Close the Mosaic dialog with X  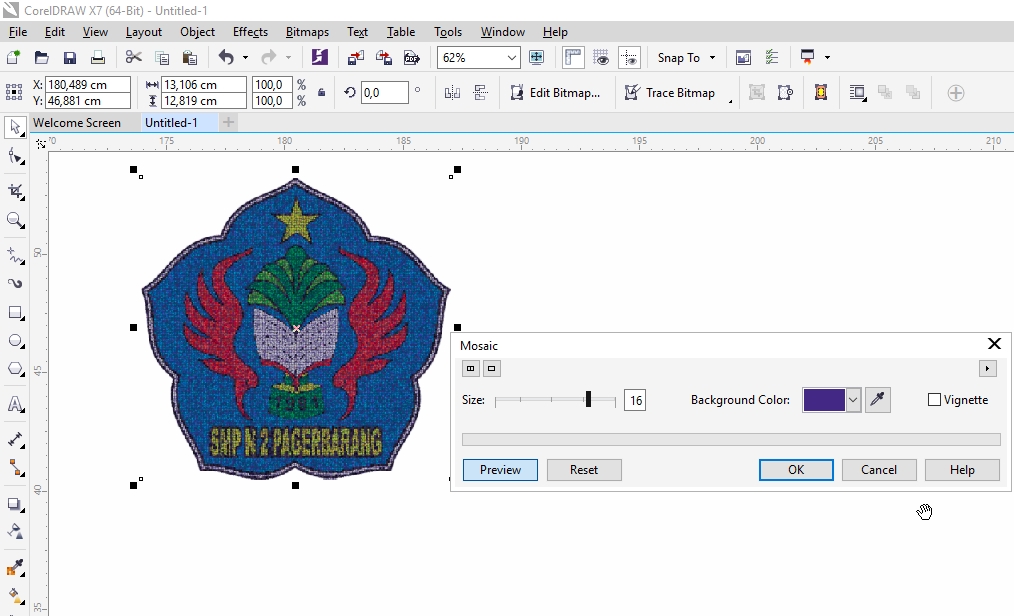[994, 344]
